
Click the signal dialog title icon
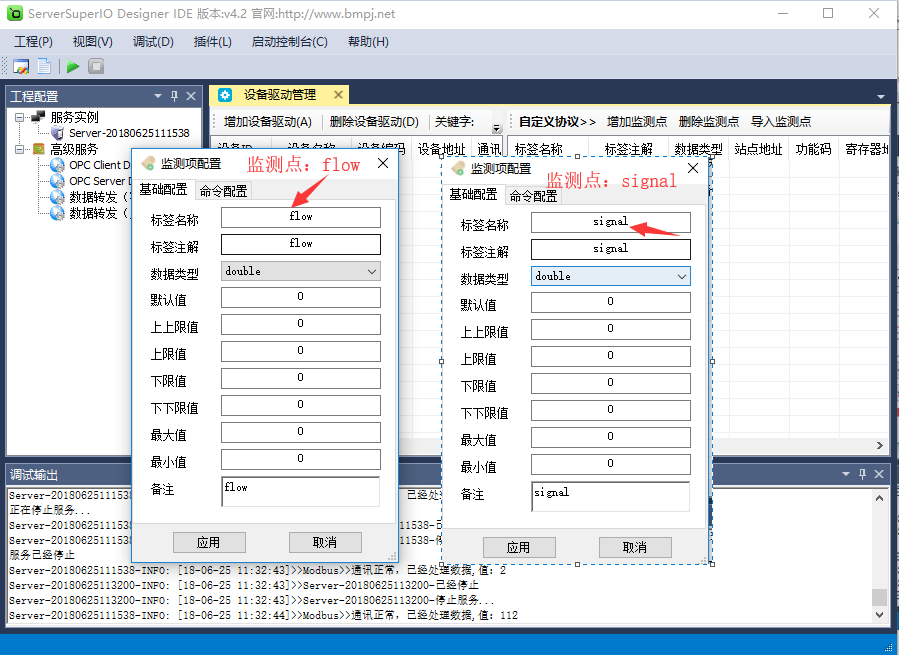click(x=458, y=169)
